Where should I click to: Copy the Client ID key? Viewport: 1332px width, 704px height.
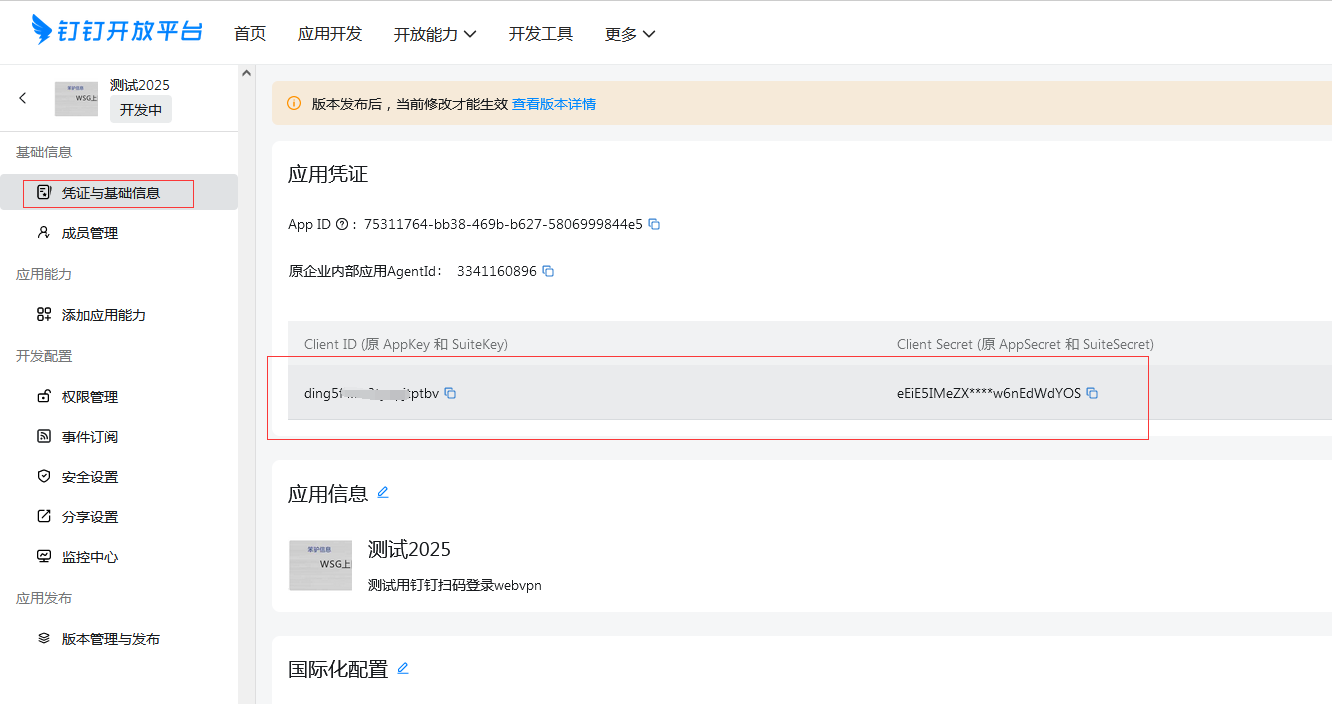(x=450, y=393)
